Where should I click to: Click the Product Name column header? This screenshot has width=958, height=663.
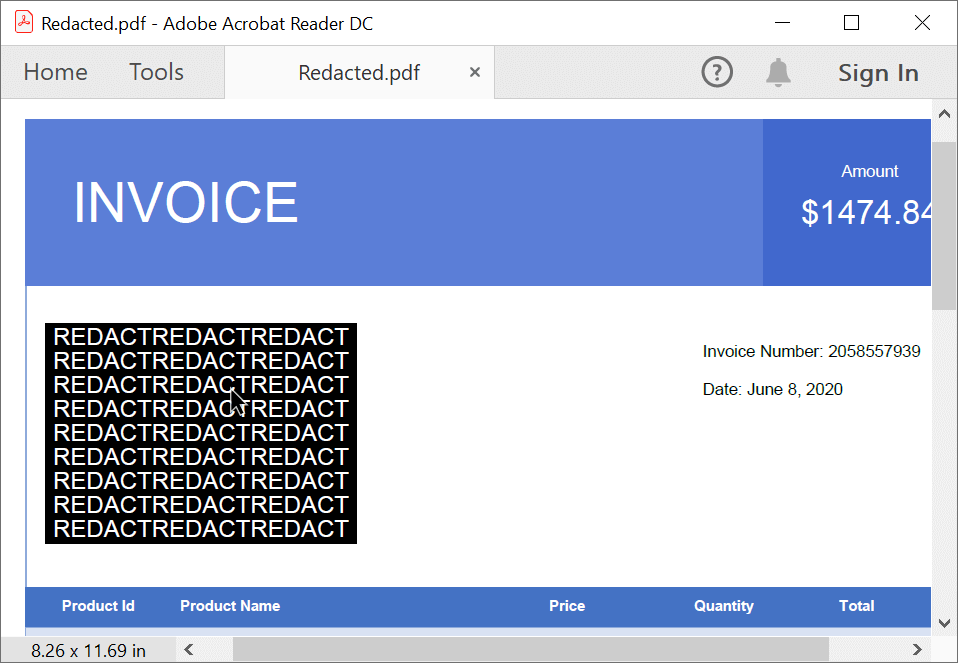point(230,606)
